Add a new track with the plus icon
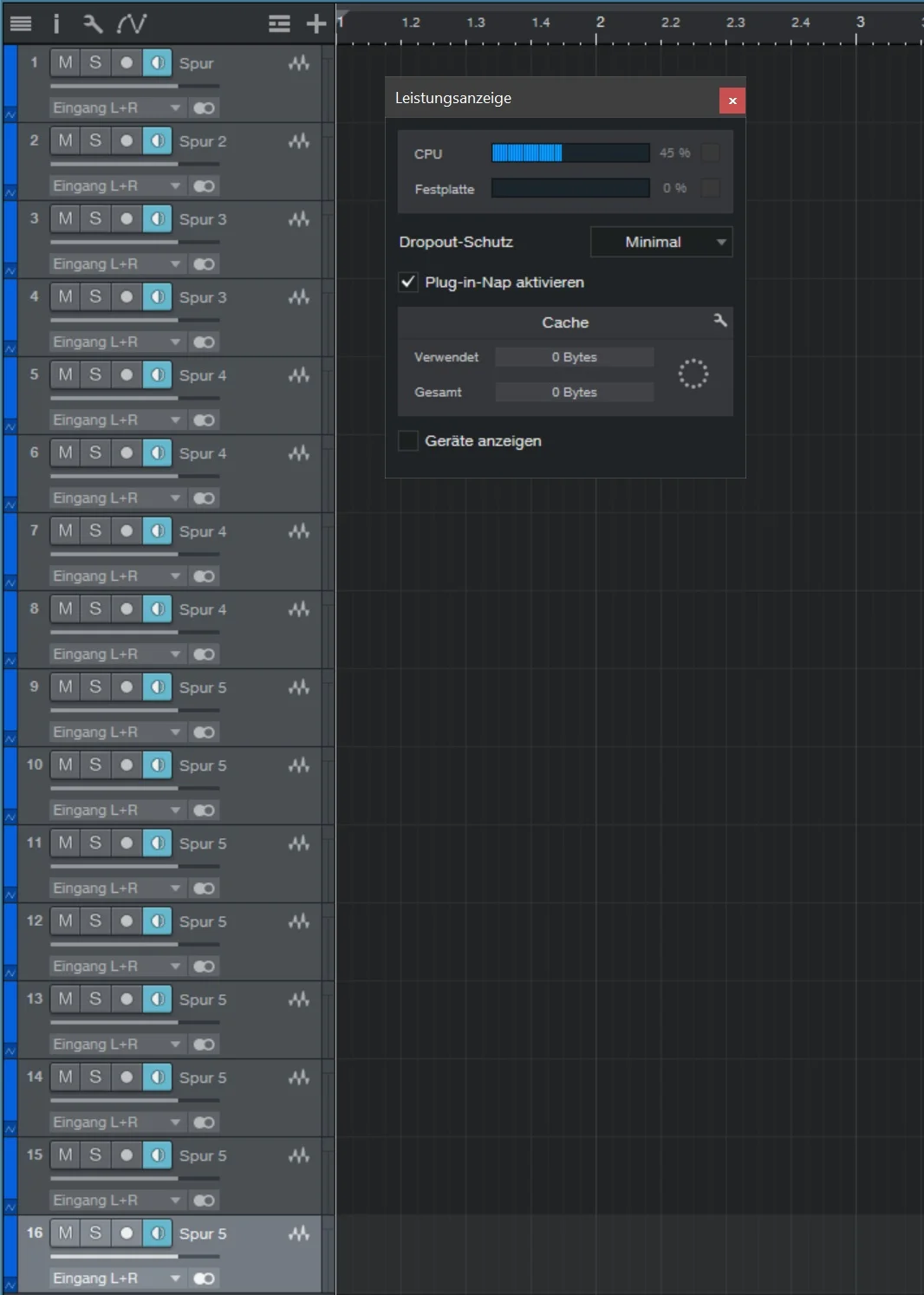924x1295 pixels. [316, 23]
